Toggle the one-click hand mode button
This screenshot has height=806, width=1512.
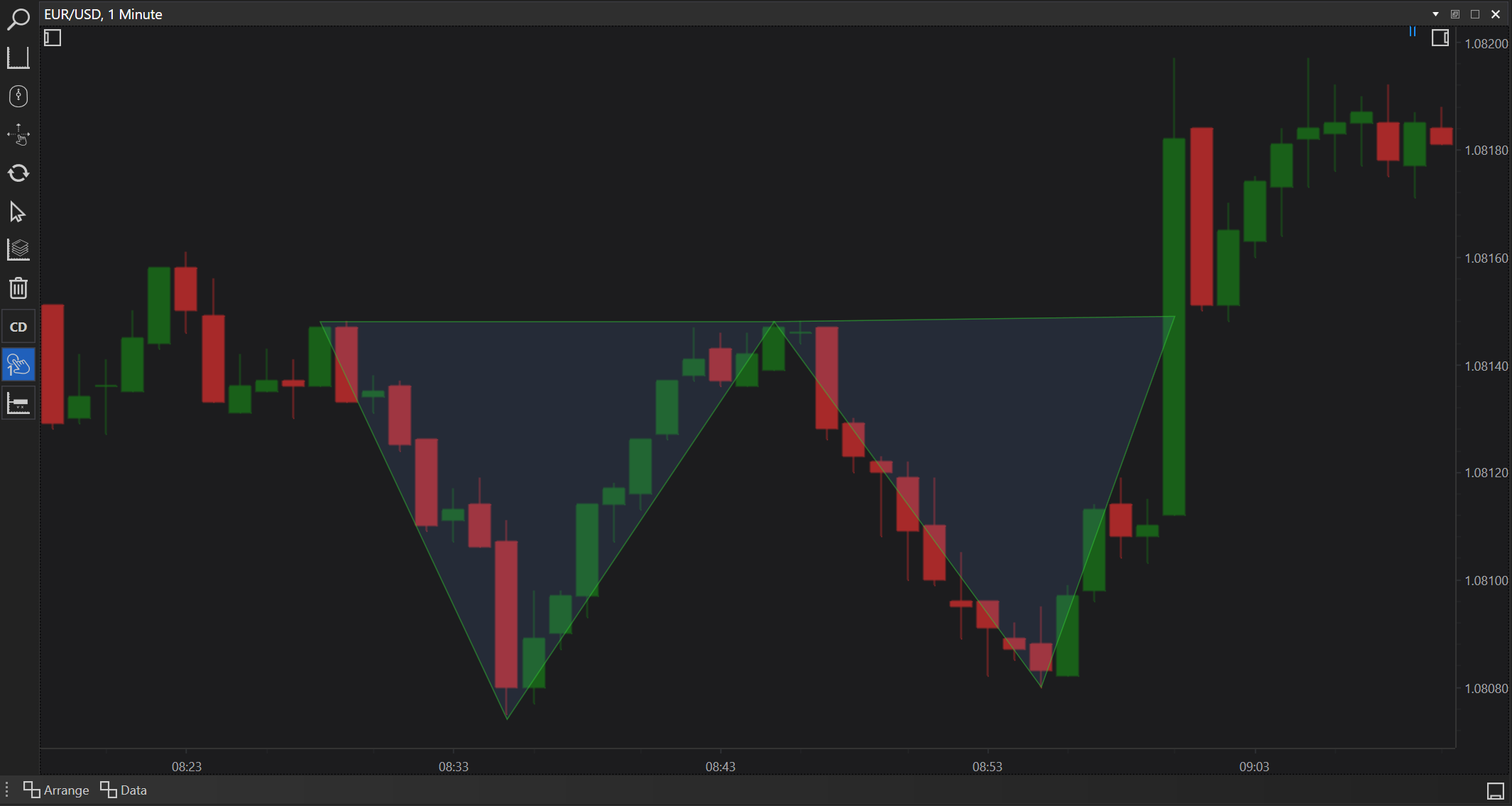coord(18,365)
